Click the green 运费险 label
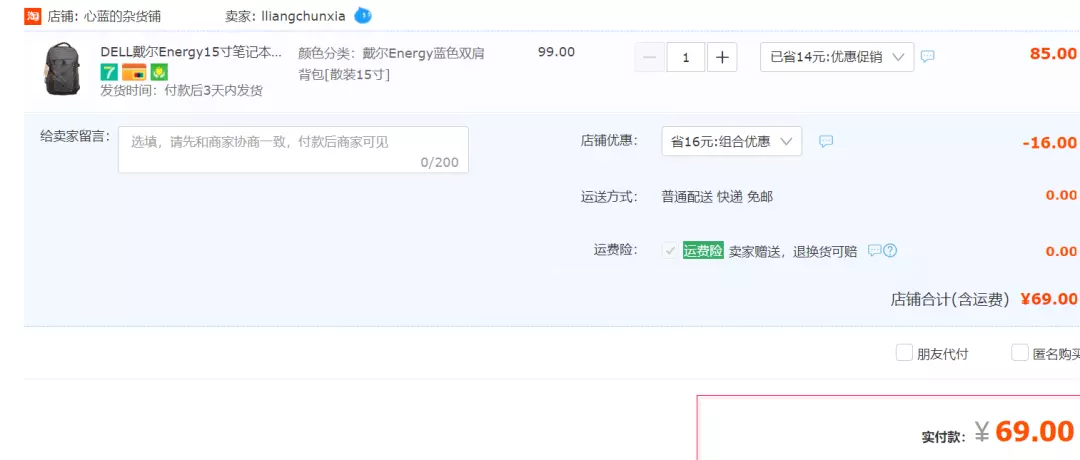The height and width of the screenshot is (460, 1080). pos(703,251)
